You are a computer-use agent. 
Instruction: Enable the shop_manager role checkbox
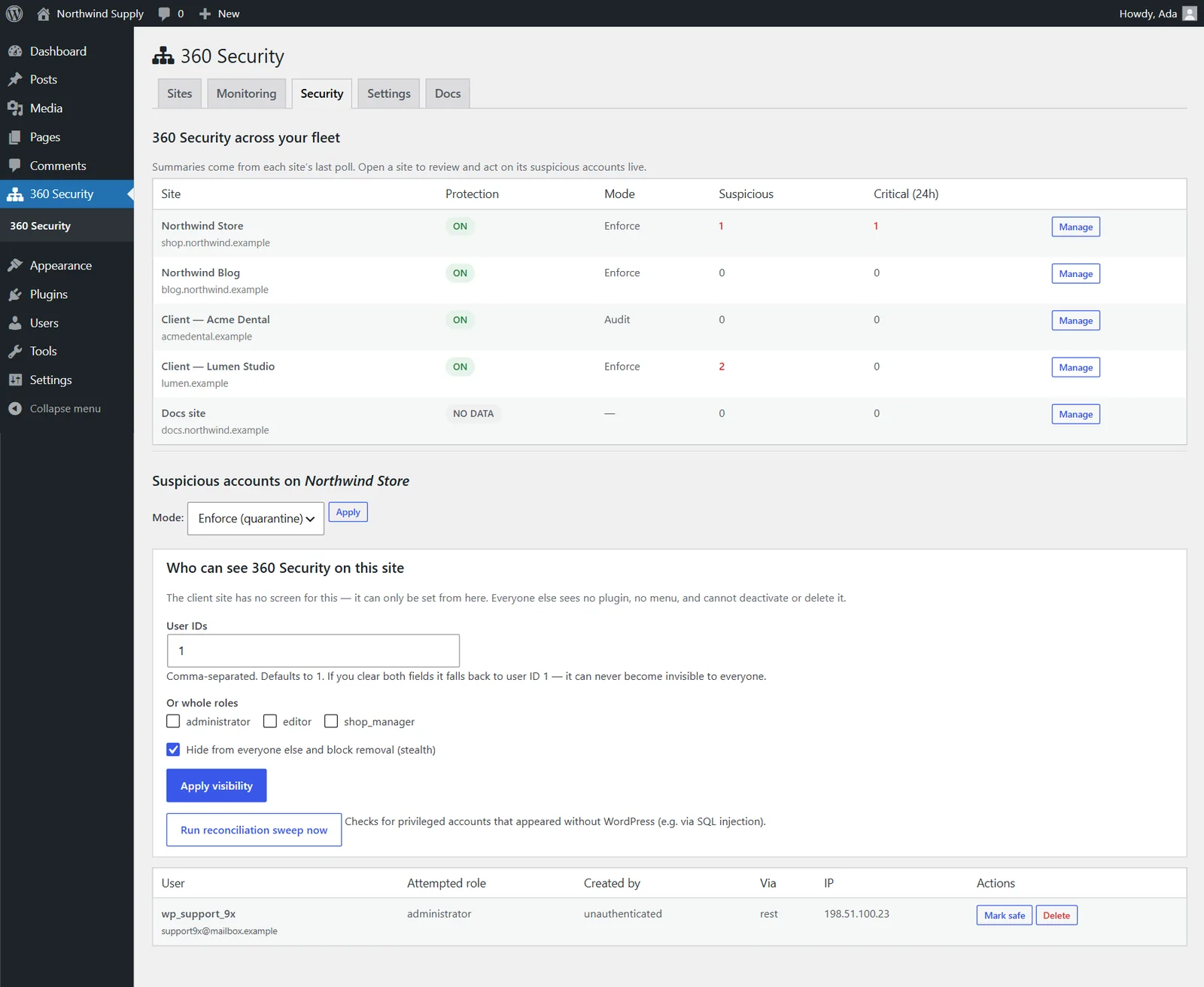[x=331, y=721]
